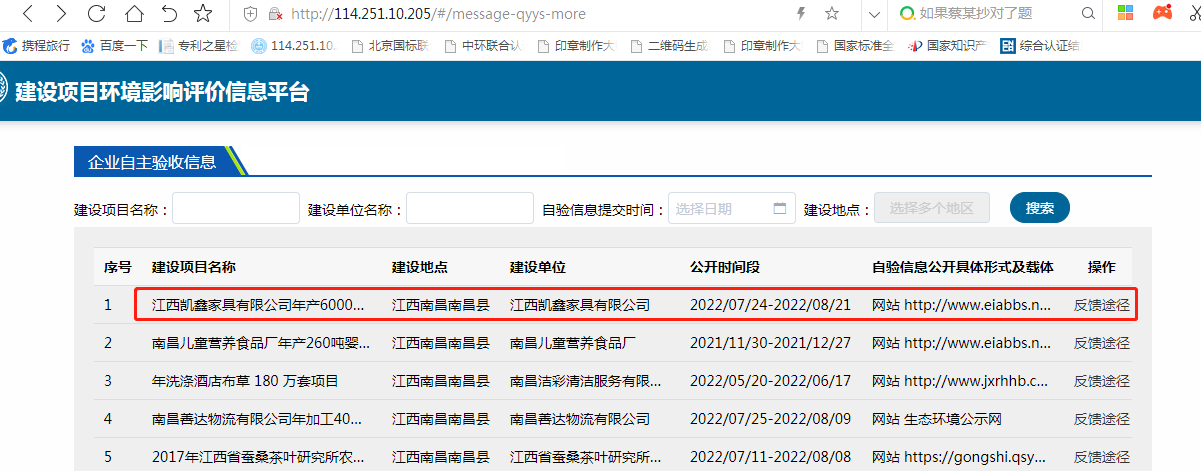Open the 中环联合认 bookmark
Viewport: 1201px width, 471px height.
pyautogui.click(x=482, y=45)
